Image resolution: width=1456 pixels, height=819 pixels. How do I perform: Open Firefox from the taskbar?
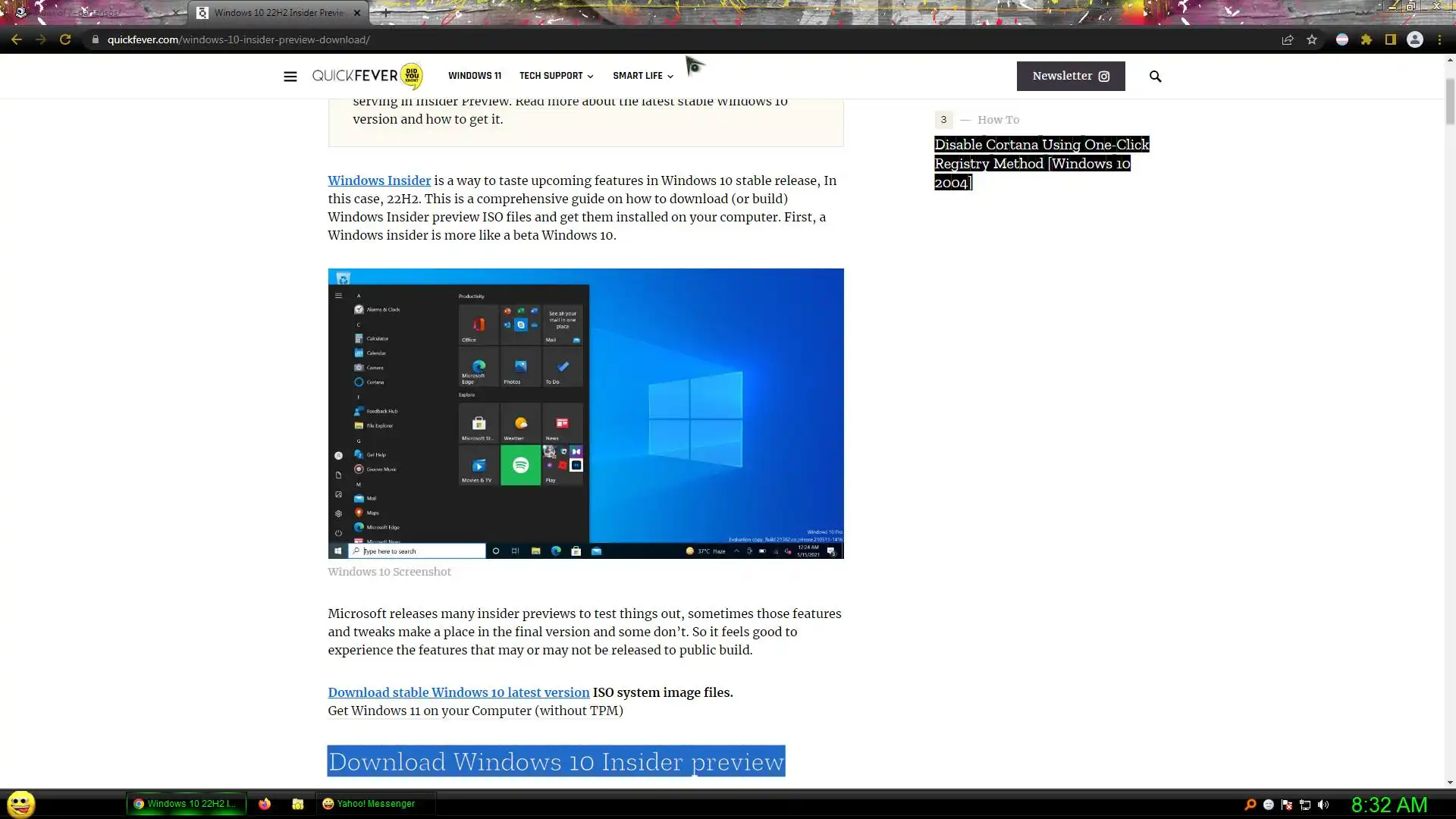265,804
